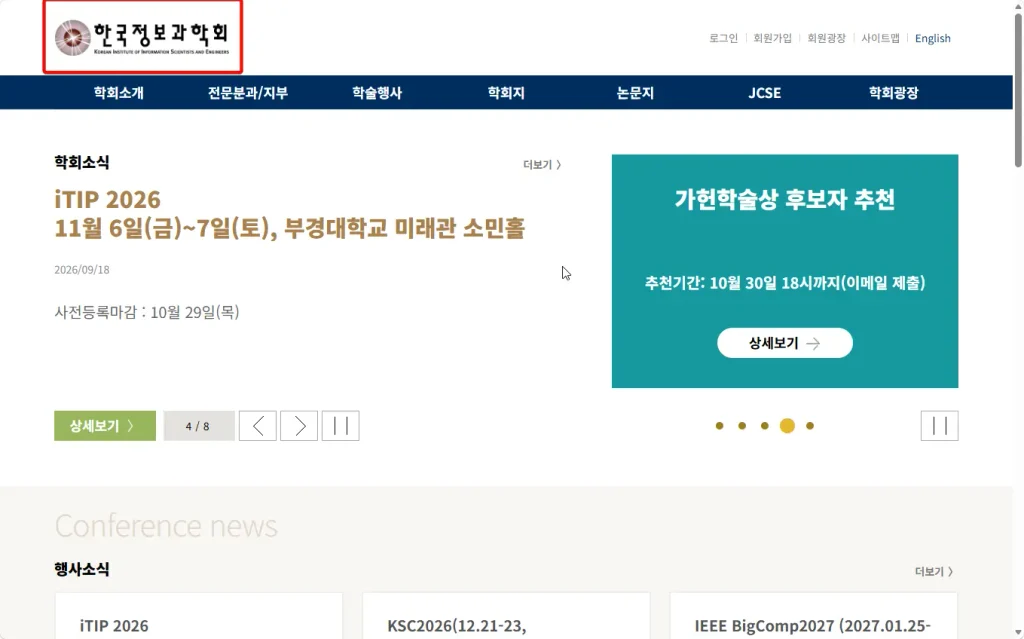Viewport: 1024px width, 639px height.
Task: Go to previous news slide arrow
Action: coord(257,426)
